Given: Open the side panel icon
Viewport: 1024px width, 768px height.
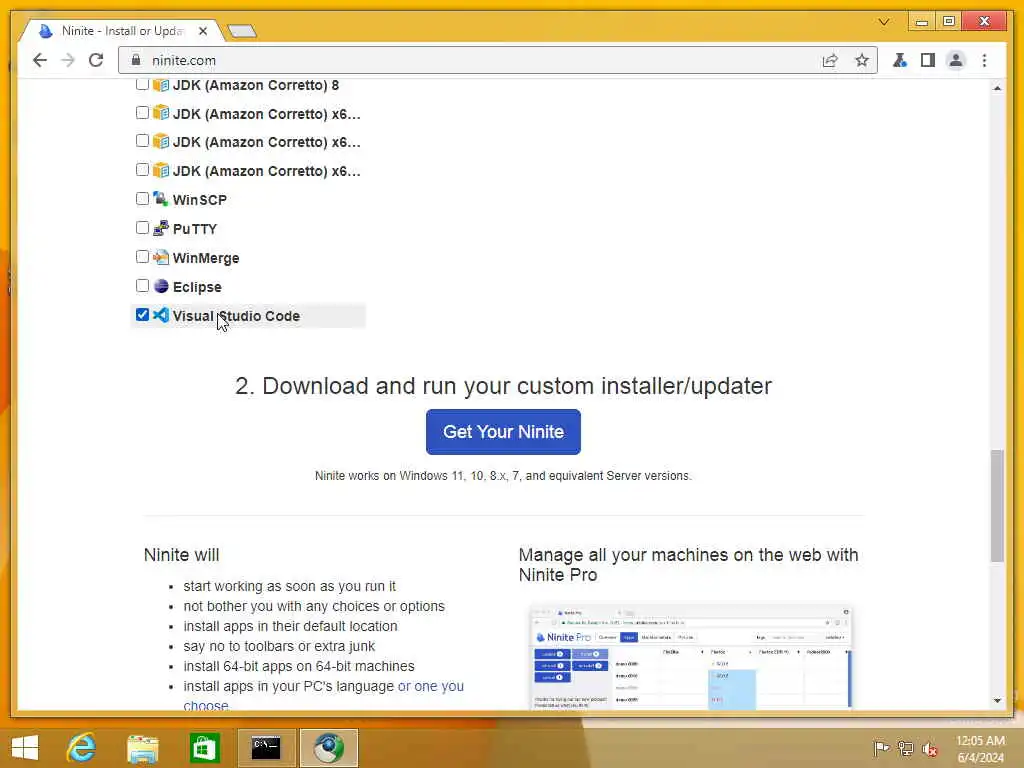Looking at the screenshot, I should tap(927, 60).
